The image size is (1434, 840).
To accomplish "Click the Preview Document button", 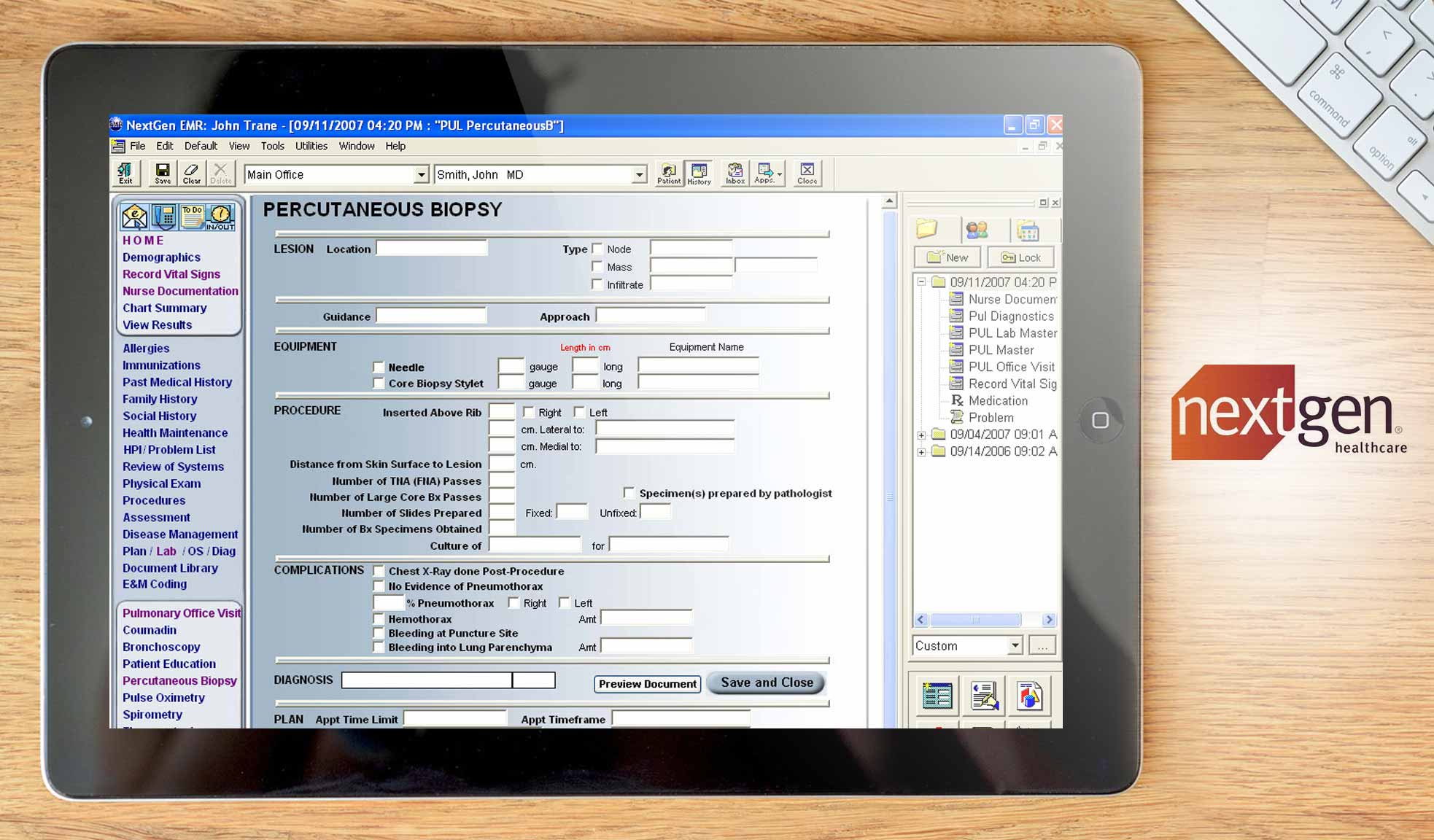I will coord(646,684).
